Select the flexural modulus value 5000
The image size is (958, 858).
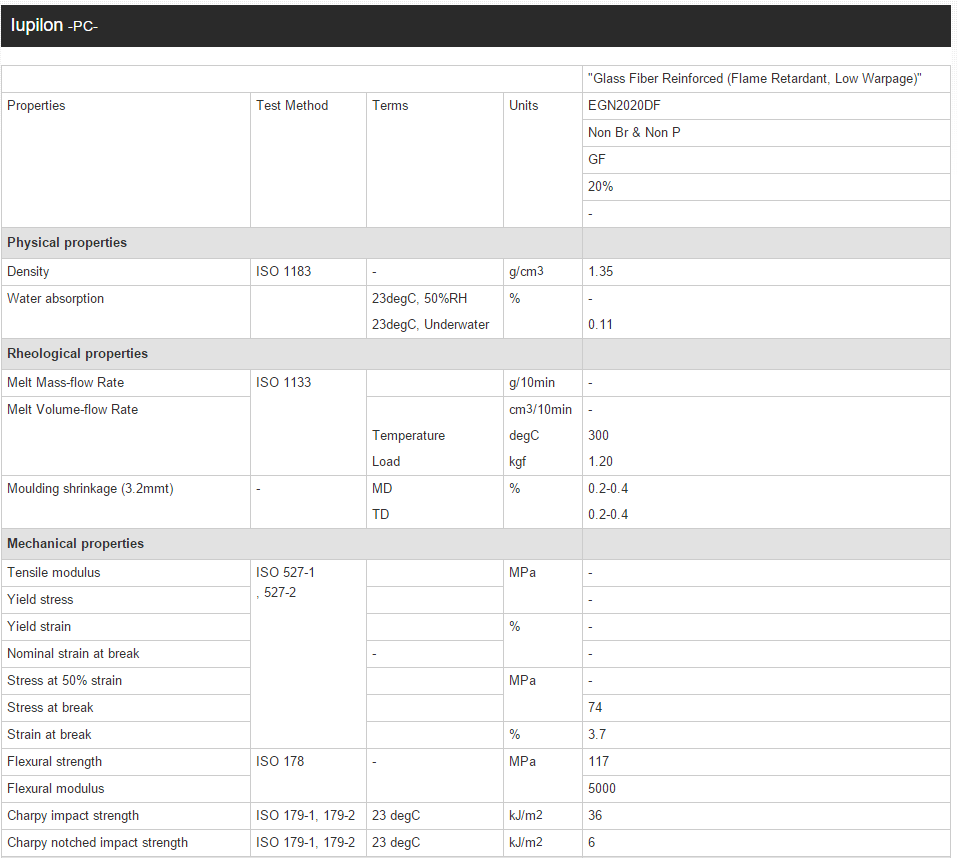602,788
